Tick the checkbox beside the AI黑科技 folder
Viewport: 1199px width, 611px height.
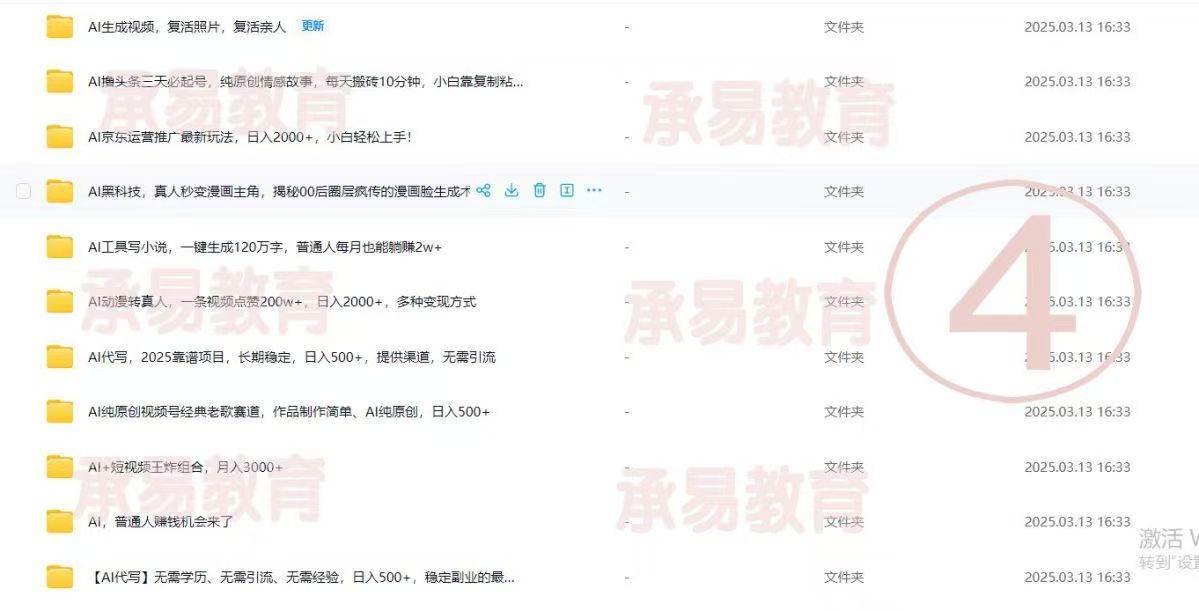tap(24, 191)
